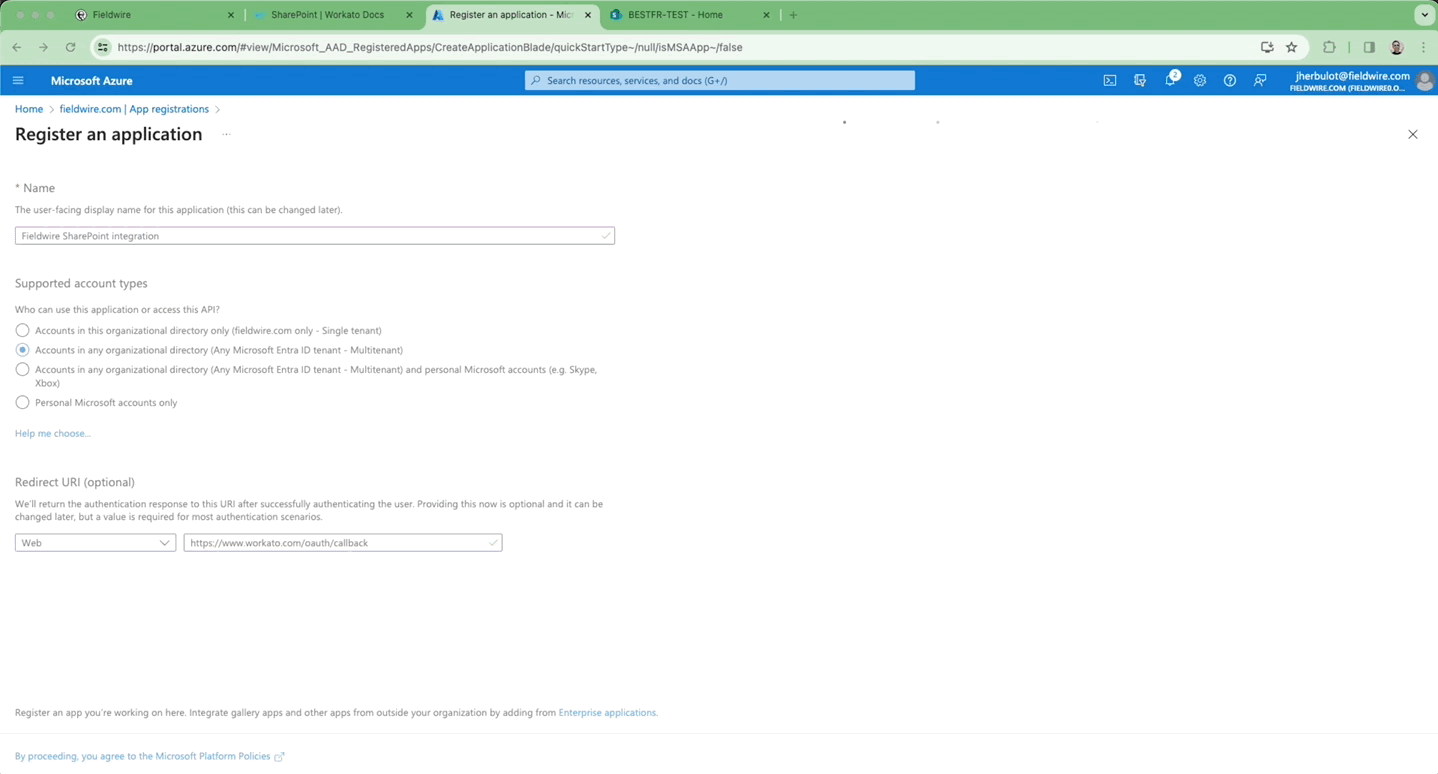Viewport: 1438px width, 774px height.
Task: Open the Azure help menu
Action: (x=1229, y=80)
